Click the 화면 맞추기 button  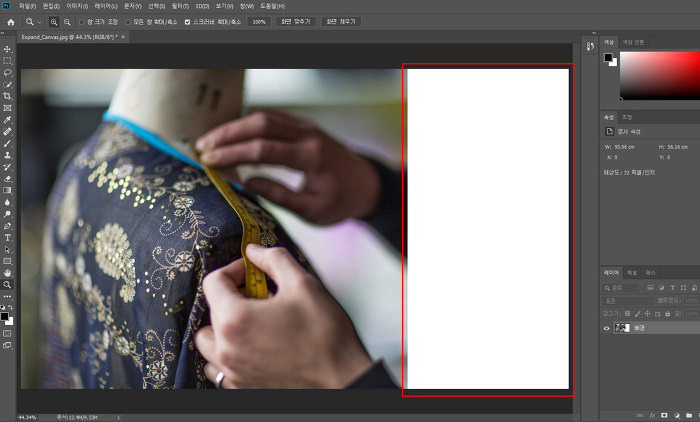pyautogui.click(x=296, y=21)
